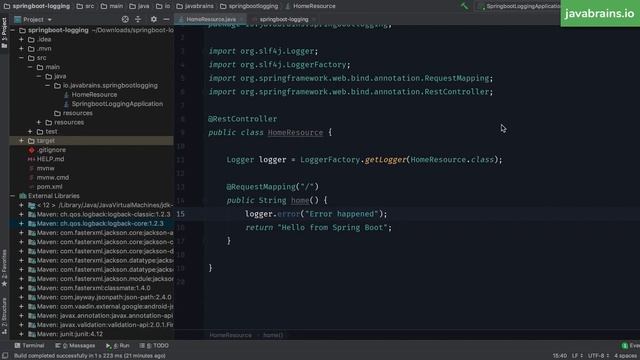Collapse the java folder
The image size is (640, 360).
pyautogui.click(x=39, y=76)
